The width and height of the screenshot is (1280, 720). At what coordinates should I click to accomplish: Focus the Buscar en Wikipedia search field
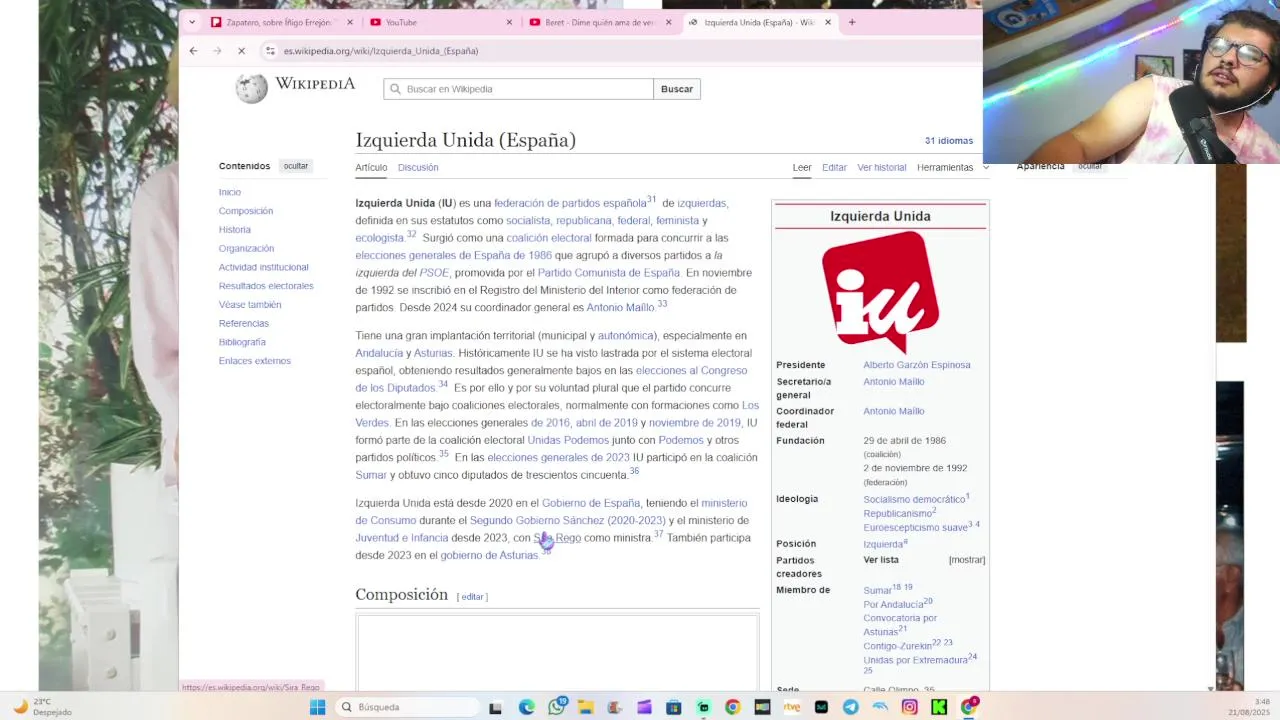click(518, 89)
